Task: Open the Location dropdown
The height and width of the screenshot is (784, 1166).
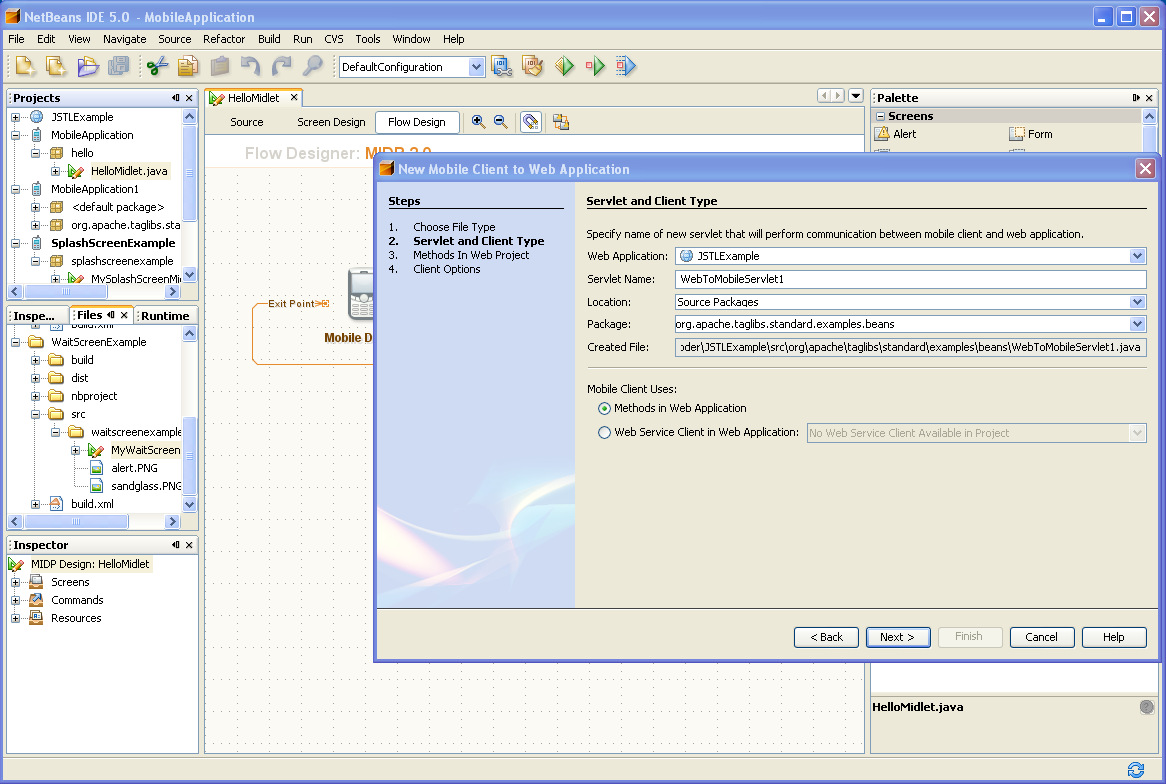Action: [x=1137, y=302]
